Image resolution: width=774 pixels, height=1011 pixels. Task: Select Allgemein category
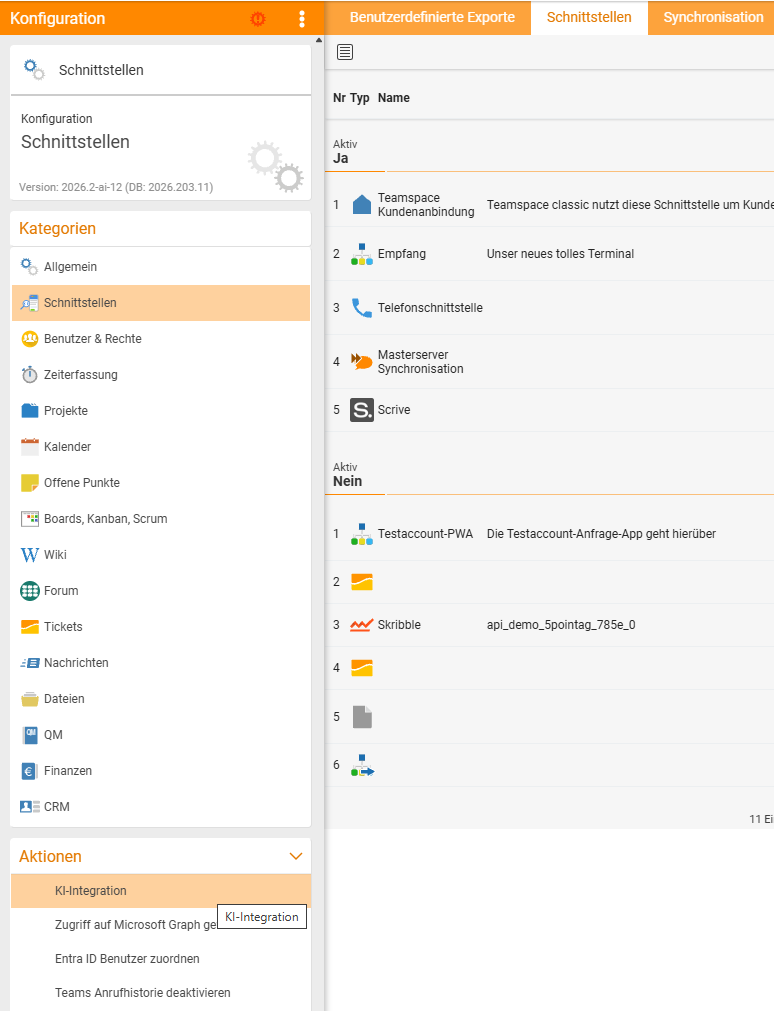click(161, 267)
